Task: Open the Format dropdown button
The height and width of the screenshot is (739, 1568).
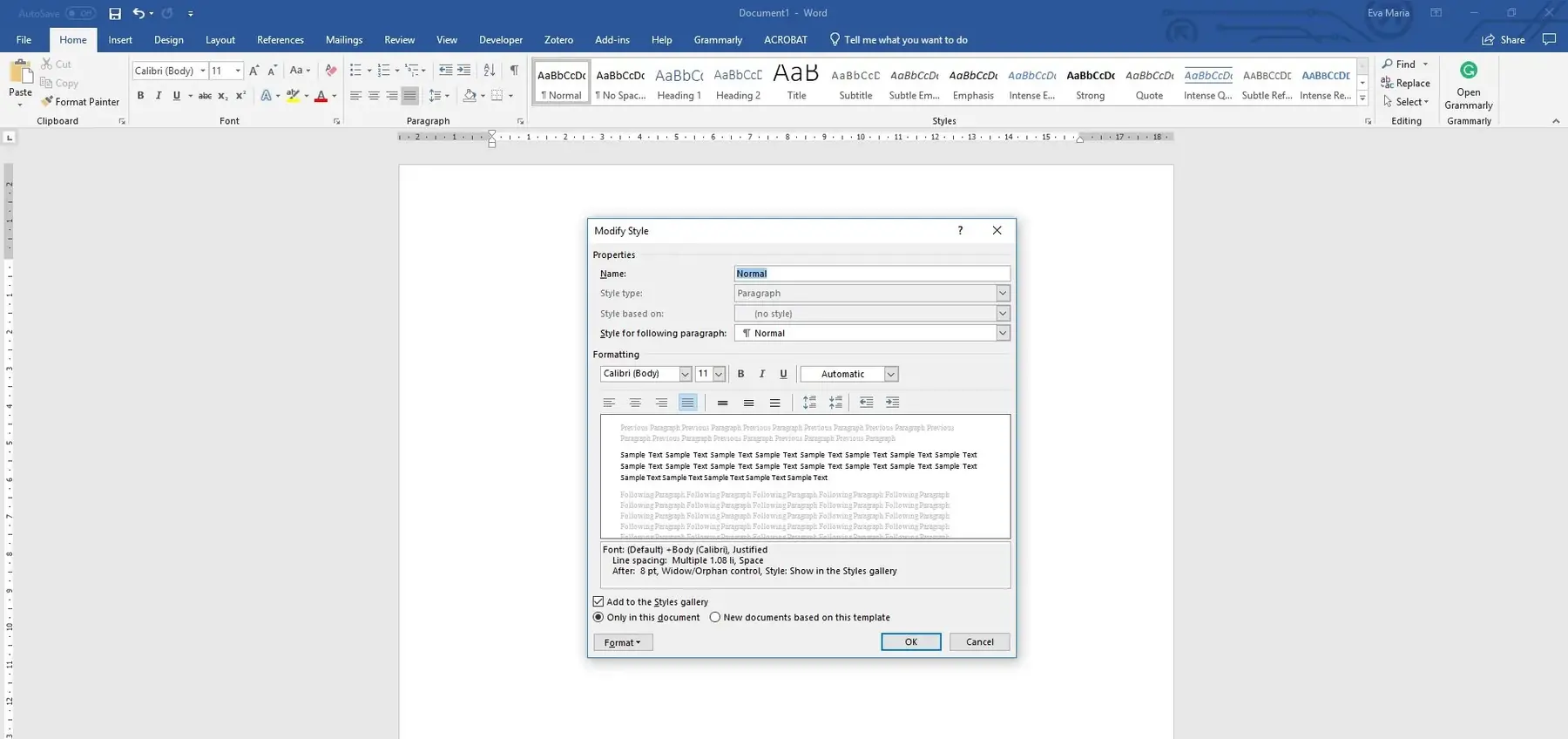Action: coord(623,642)
